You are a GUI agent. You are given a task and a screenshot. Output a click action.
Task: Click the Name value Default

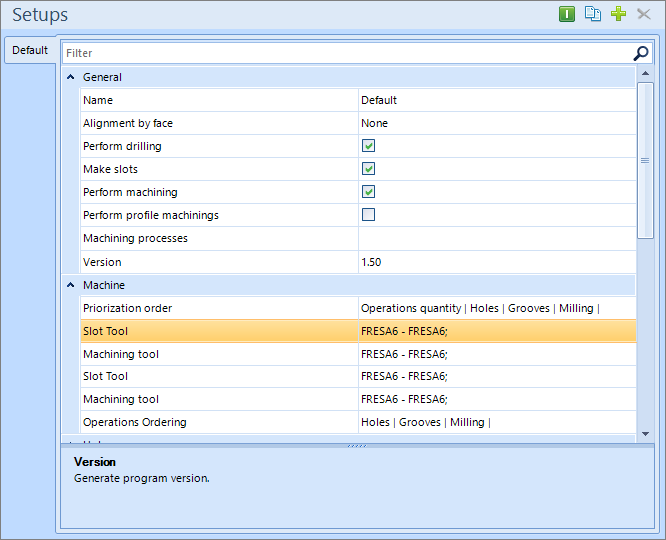click(379, 100)
